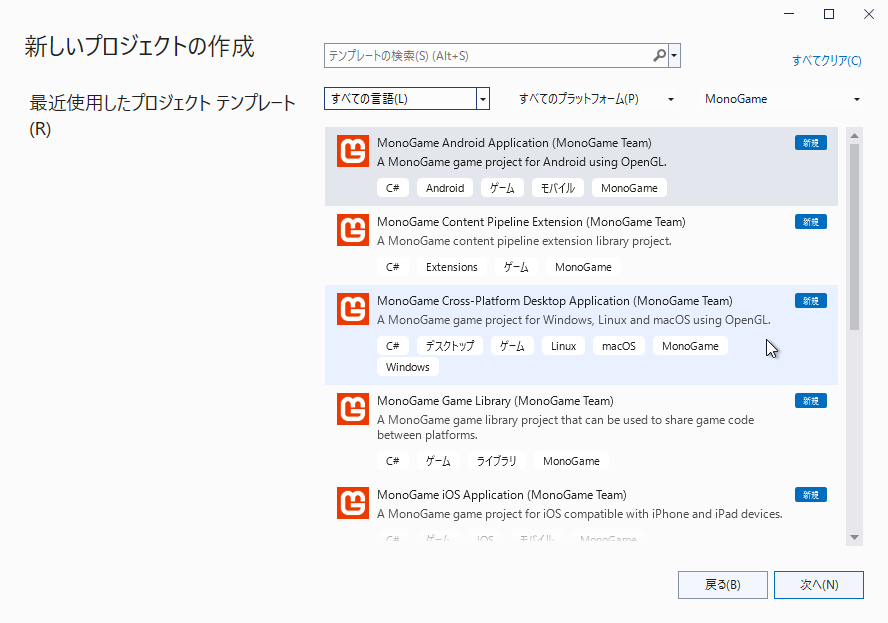Image resolution: width=888 pixels, height=623 pixels.
Task: Click the "macOS" tag on Cross-Platform template
Action: click(x=619, y=346)
